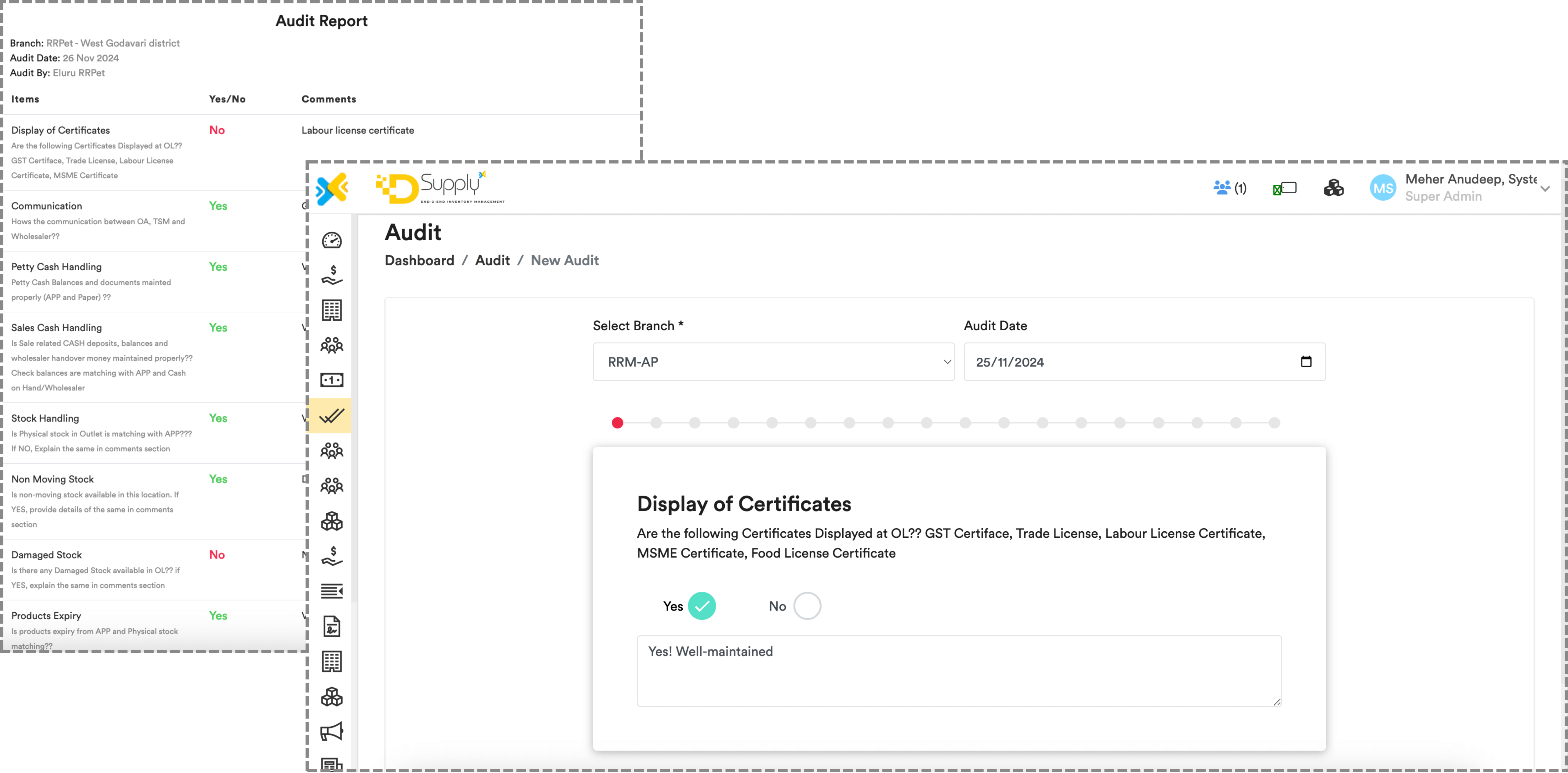Click 'Items' column header in Audit Report
The image size is (1568, 773).
click(25, 99)
